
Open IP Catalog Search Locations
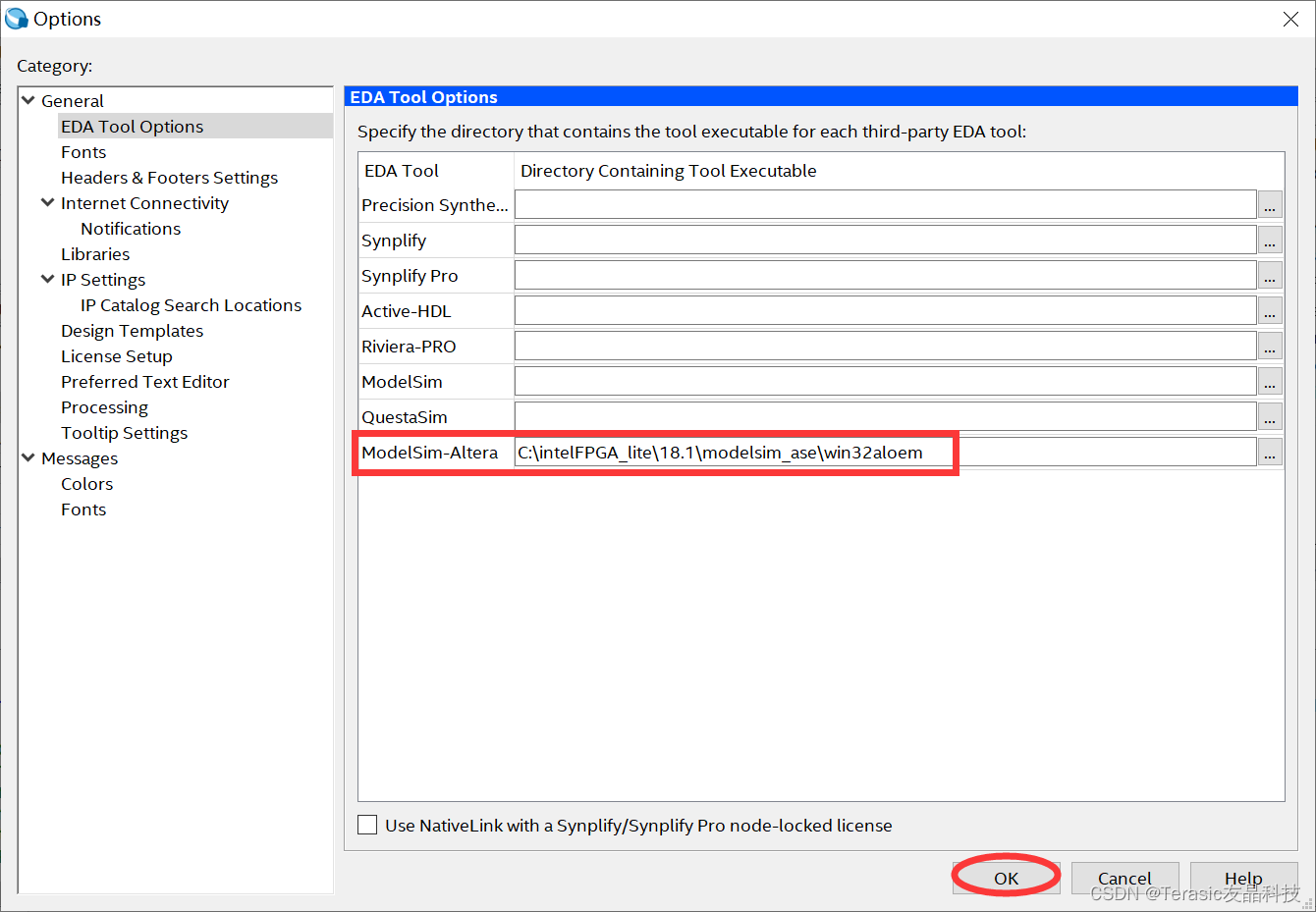coord(191,304)
